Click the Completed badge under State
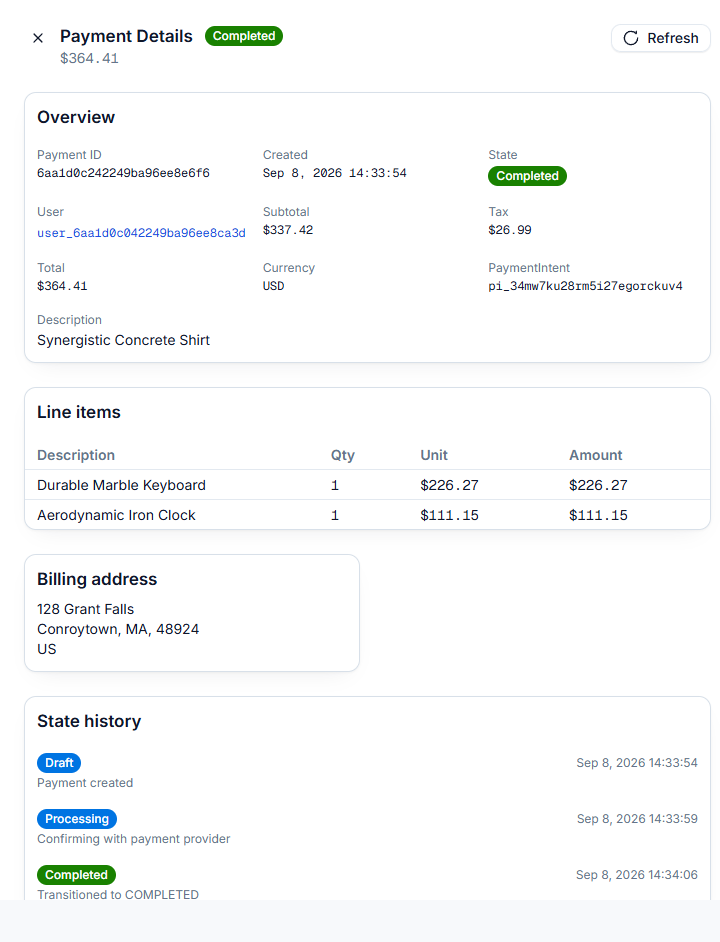This screenshot has width=720, height=942. [527, 176]
